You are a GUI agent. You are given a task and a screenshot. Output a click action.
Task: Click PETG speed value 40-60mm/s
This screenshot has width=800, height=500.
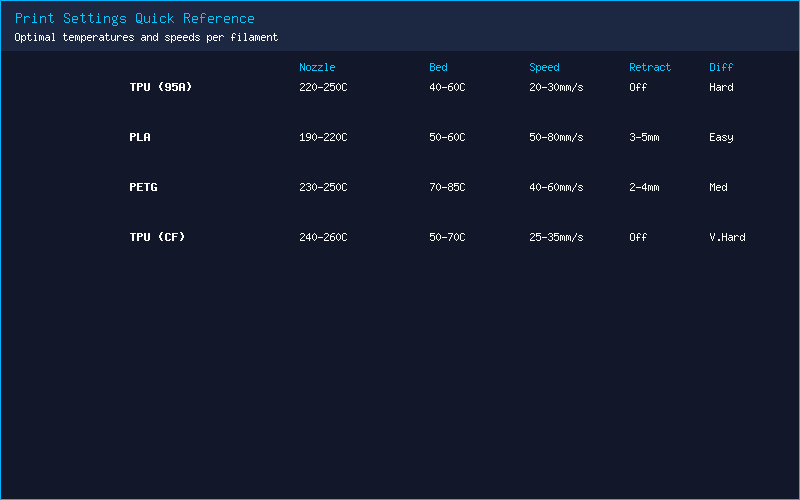click(x=556, y=187)
